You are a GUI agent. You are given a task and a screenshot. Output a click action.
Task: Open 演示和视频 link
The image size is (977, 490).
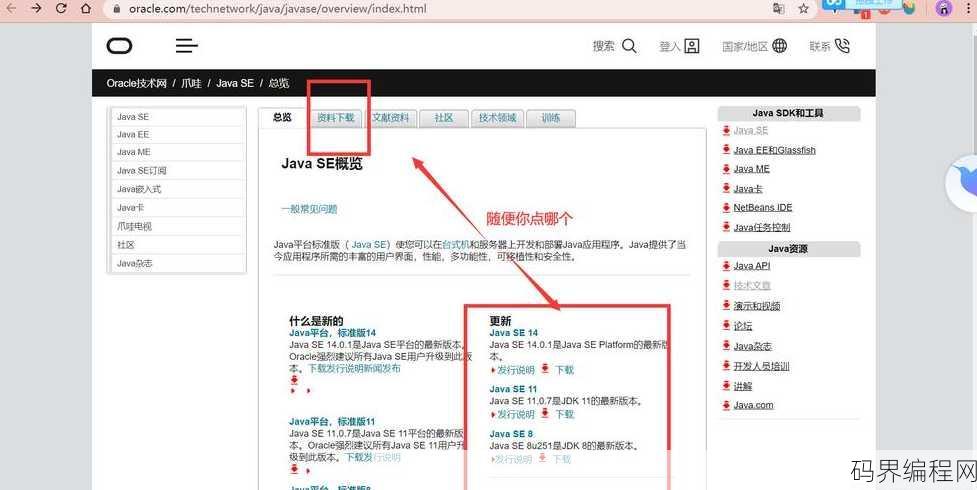coord(757,305)
